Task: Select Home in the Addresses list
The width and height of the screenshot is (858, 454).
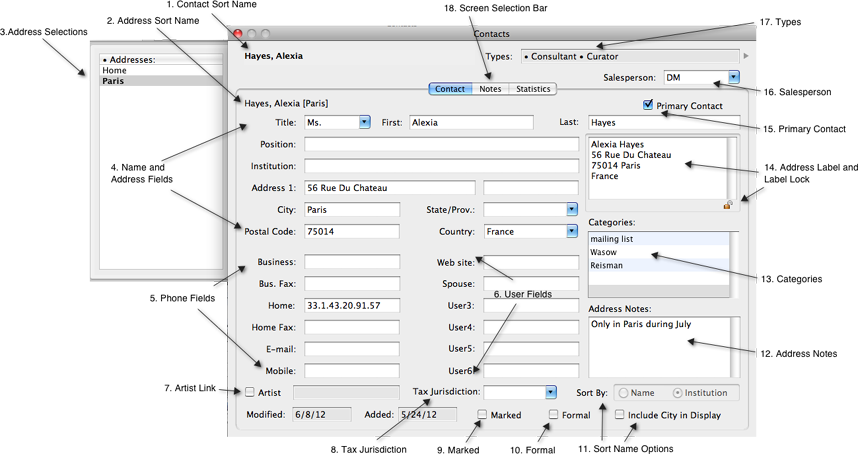Action: (115, 71)
